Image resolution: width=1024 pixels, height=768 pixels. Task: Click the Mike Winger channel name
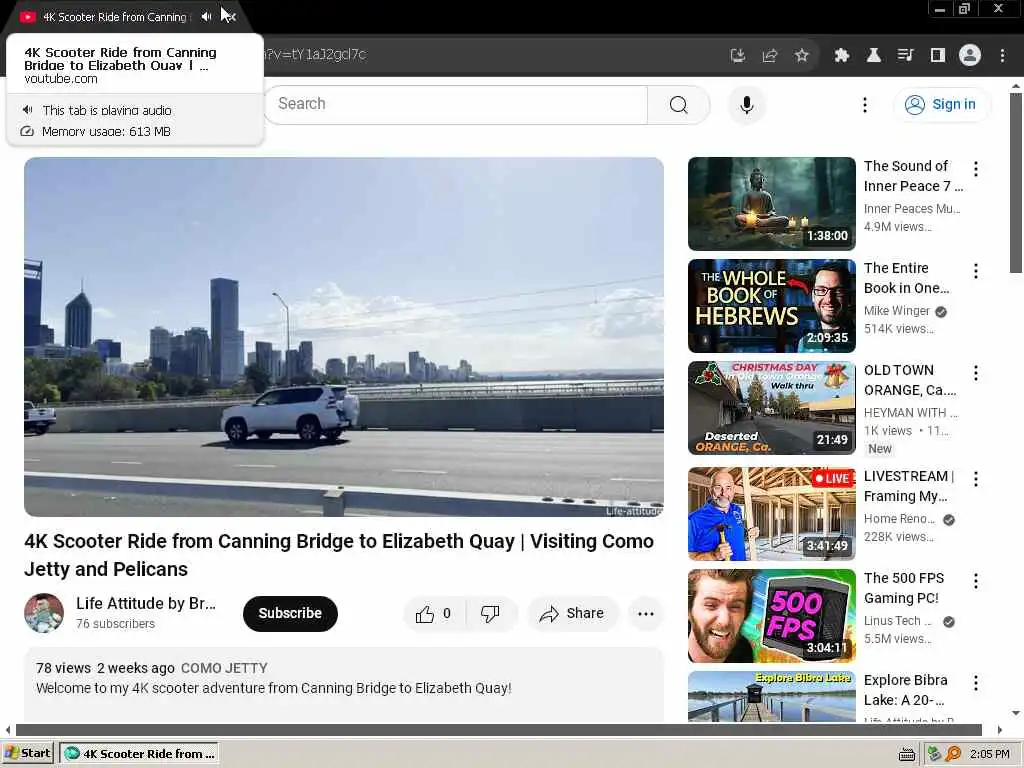(897, 311)
